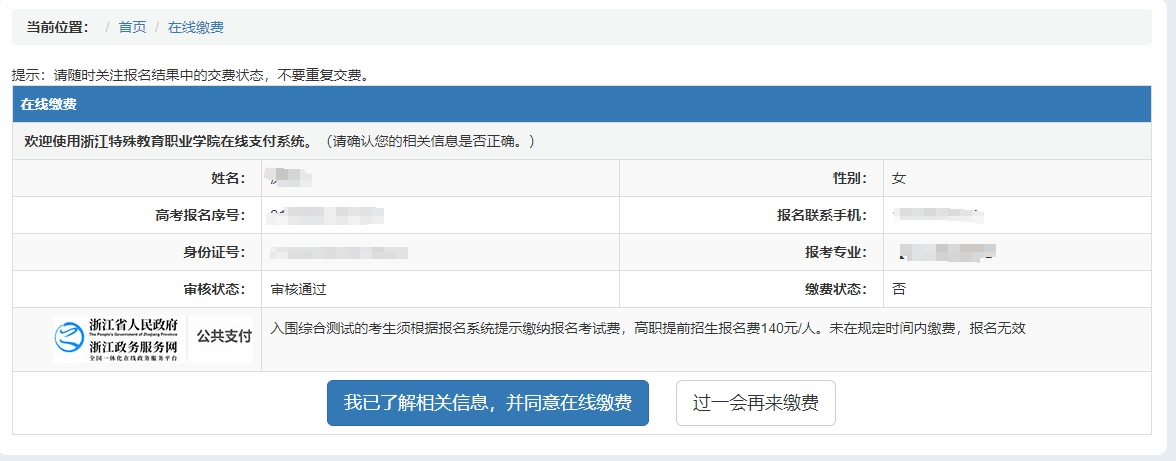
Task: Click the 当前位置 breadcrumb label
Action: point(57,27)
